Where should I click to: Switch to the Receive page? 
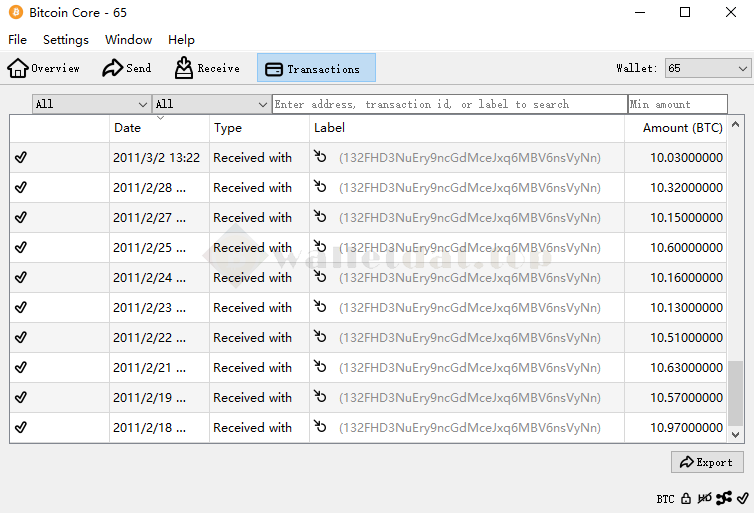point(207,68)
